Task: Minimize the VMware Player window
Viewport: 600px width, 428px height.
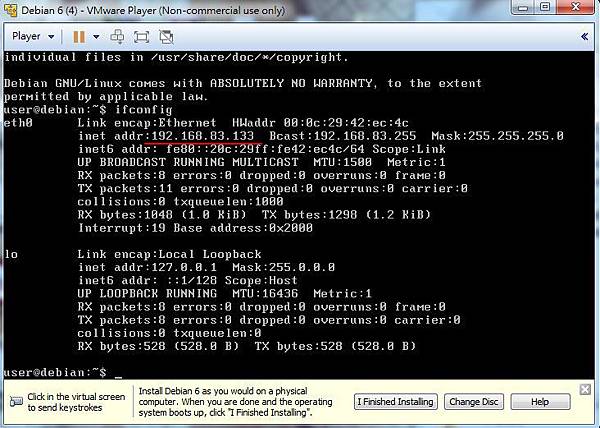Action: tap(523, 7)
